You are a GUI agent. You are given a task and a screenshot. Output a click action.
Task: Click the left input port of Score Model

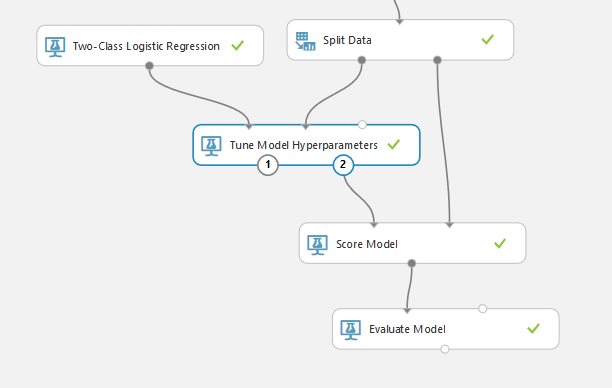(374, 225)
